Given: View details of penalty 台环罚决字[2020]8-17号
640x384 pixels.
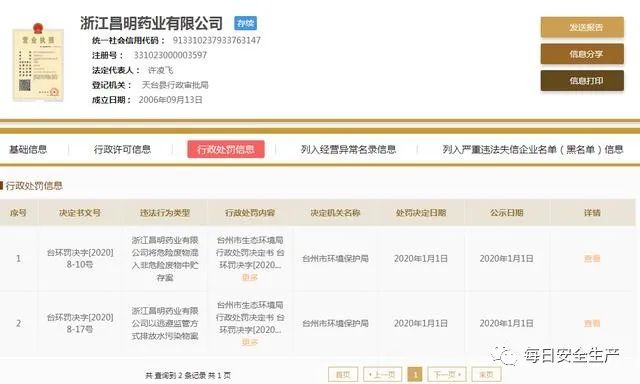Looking at the screenshot, I should 592,323.
